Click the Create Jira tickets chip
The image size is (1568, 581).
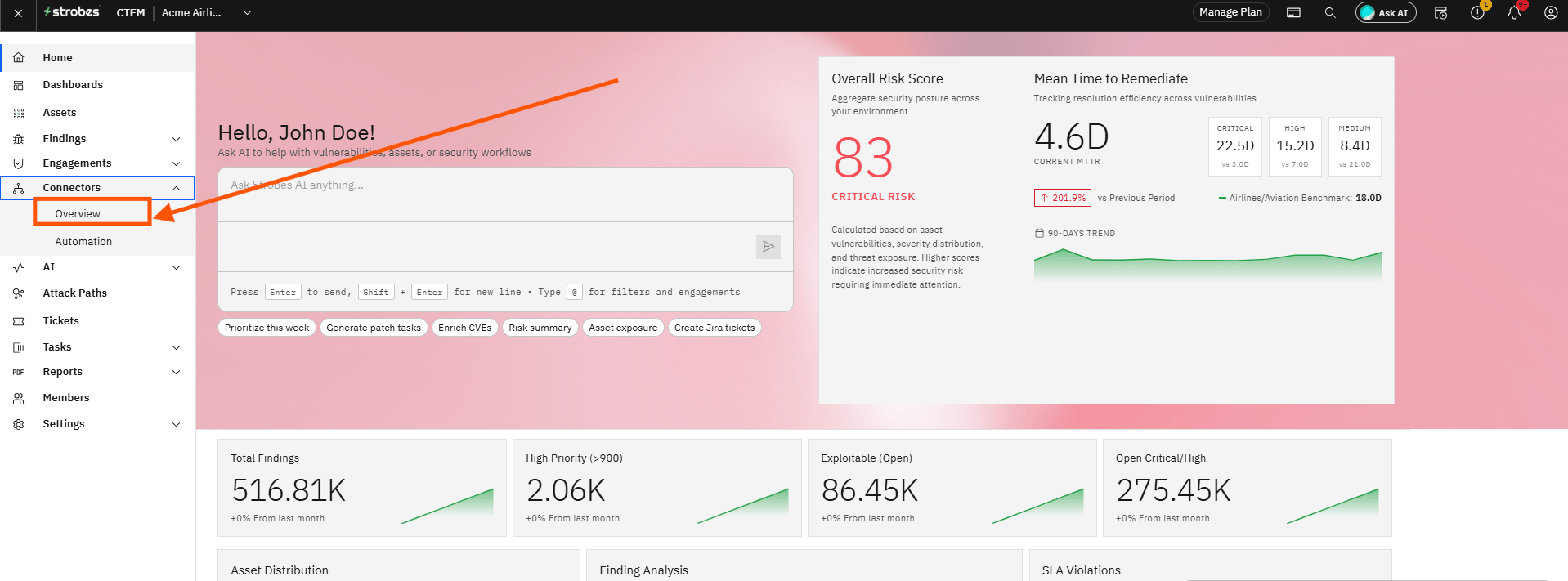point(715,328)
